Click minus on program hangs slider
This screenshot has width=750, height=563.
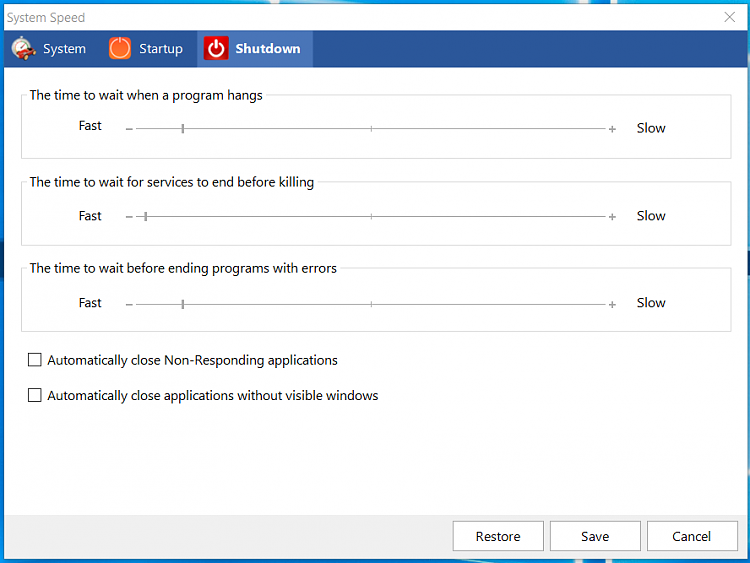click(x=129, y=129)
